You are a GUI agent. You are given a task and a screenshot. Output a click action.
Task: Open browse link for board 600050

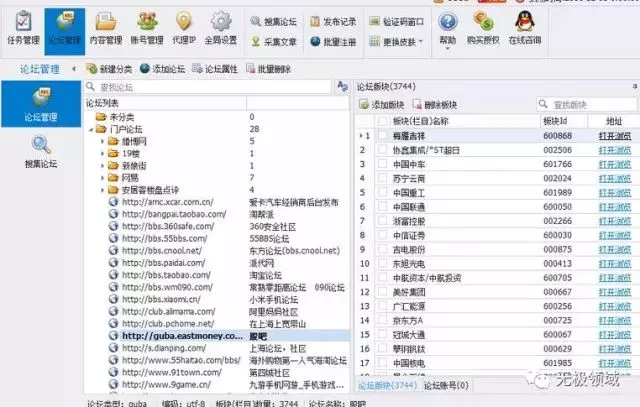point(615,207)
